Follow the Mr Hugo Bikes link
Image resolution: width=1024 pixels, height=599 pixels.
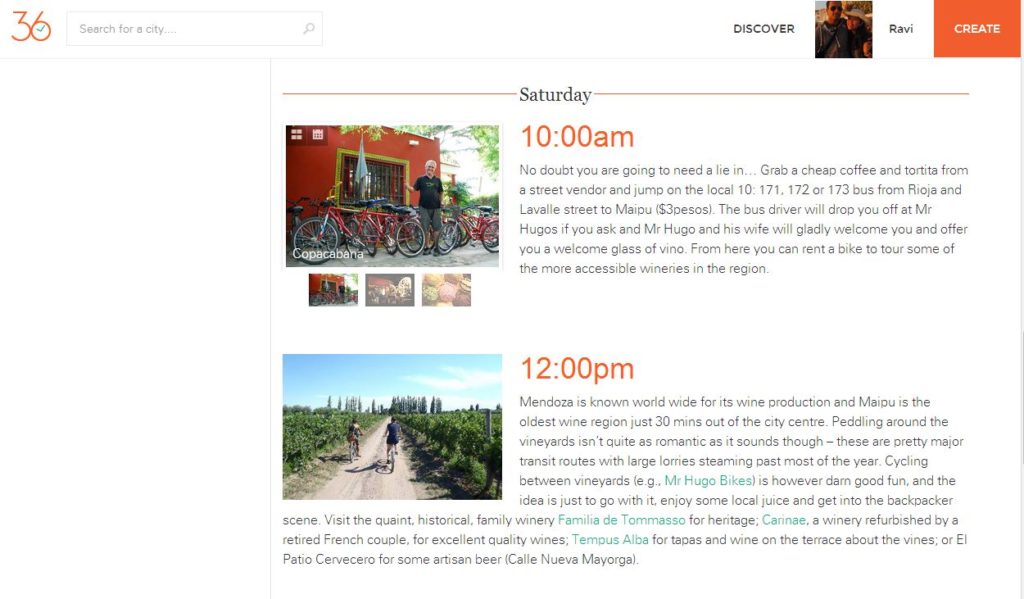(x=709, y=481)
